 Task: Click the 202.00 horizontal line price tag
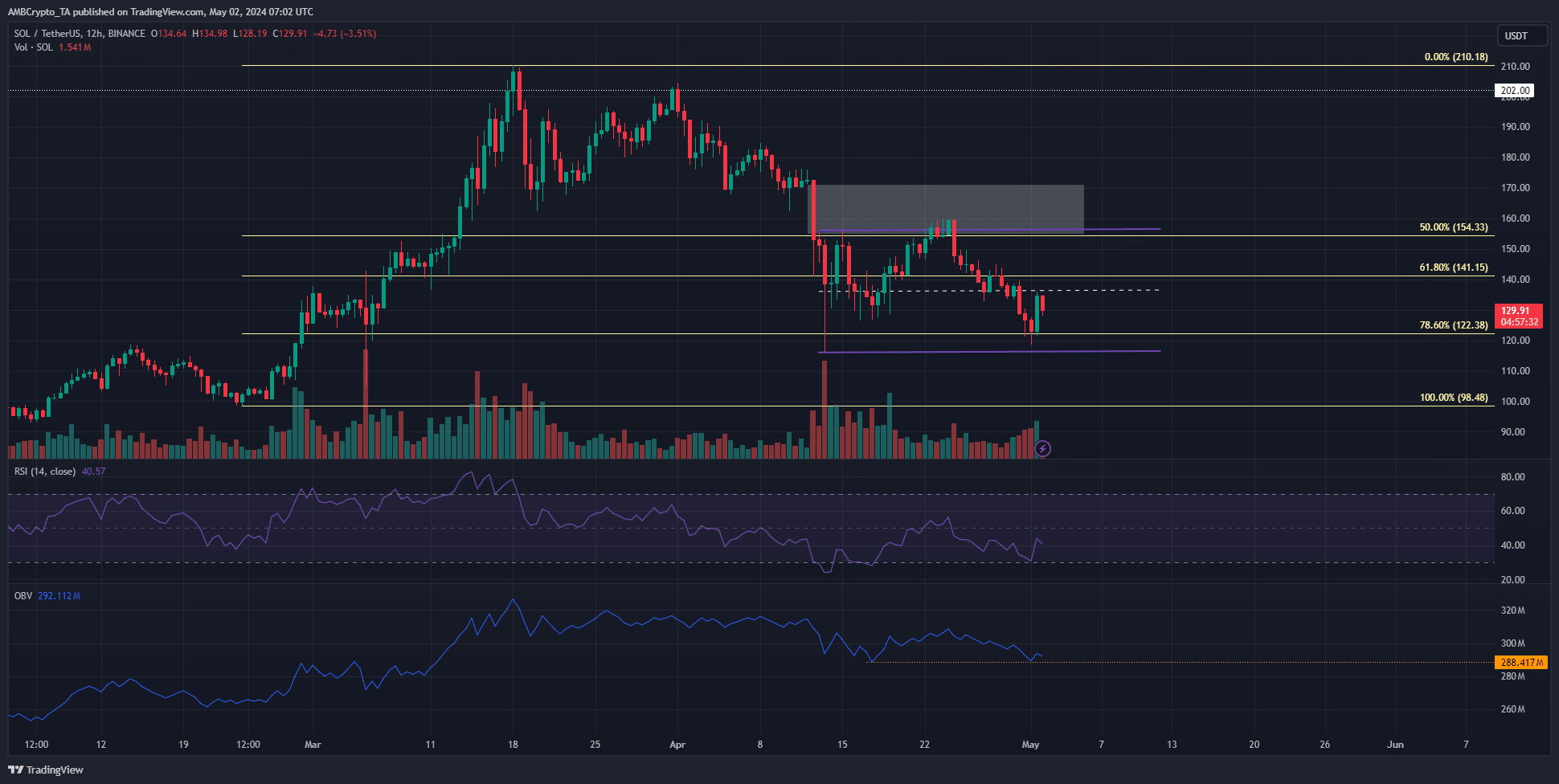coord(1515,91)
